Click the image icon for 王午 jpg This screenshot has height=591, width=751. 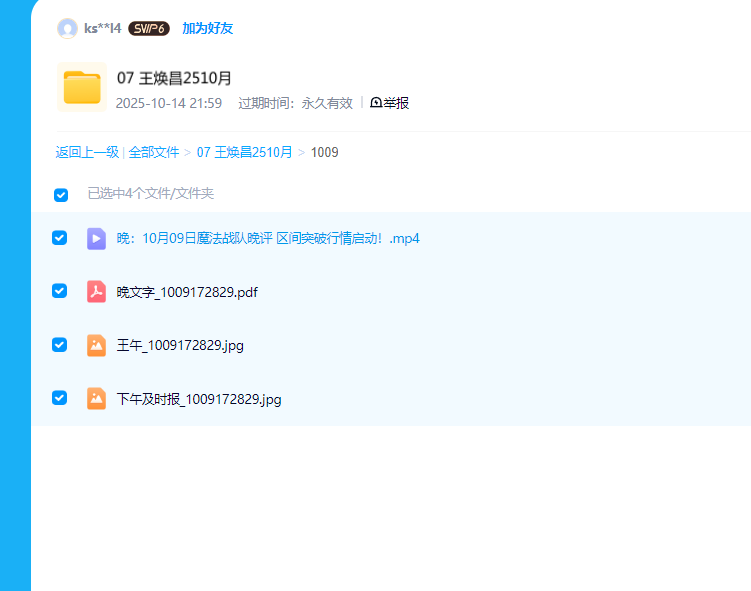[x=96, y=346]
